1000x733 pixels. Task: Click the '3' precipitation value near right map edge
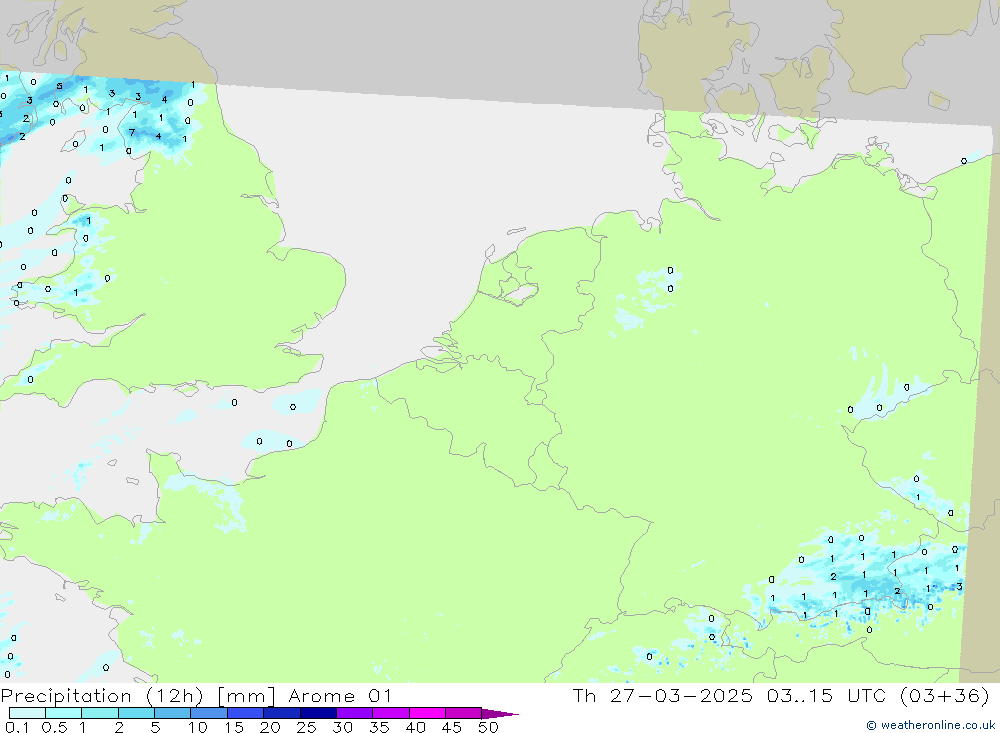pyautogui.click(x=959, y=586)
